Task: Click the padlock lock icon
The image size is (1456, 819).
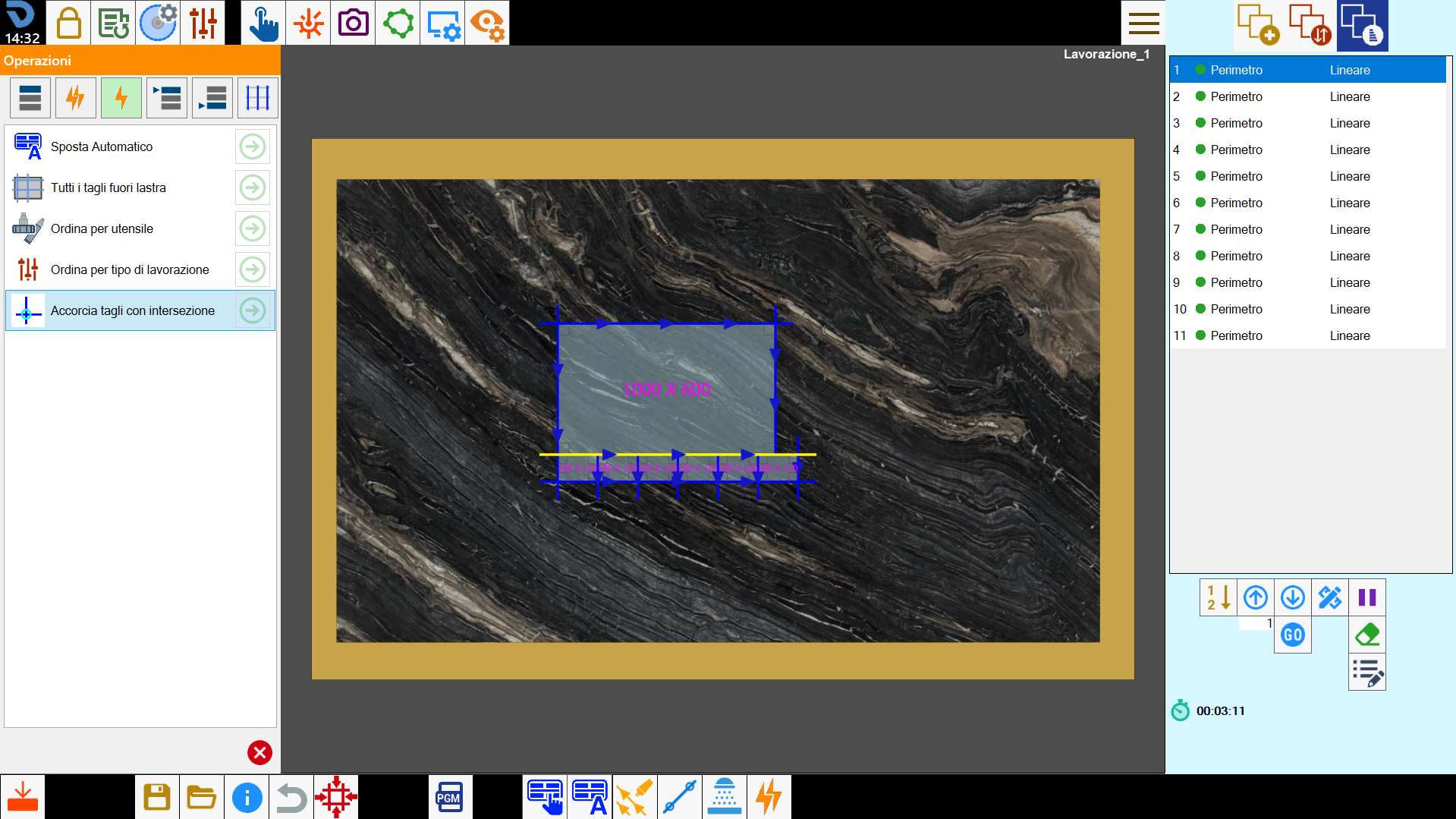Action: click(68, 23)
